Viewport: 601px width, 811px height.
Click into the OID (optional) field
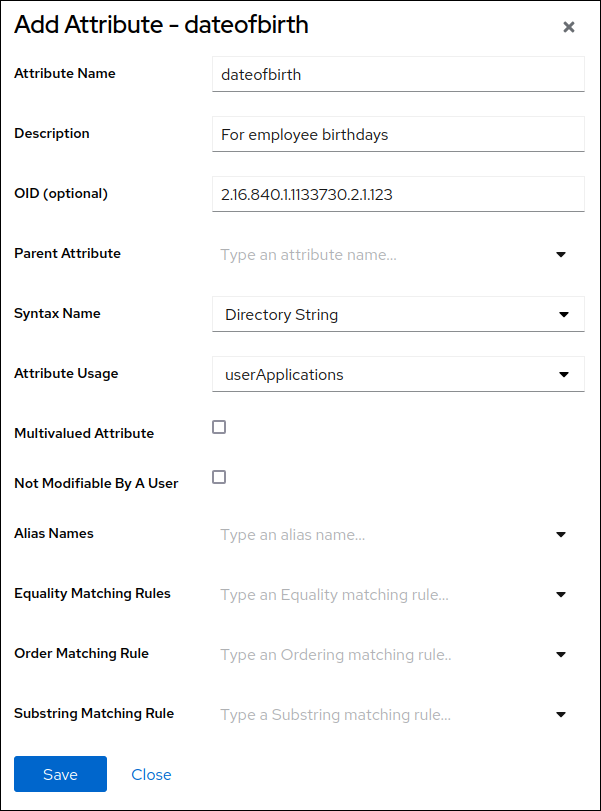[397, 194]
